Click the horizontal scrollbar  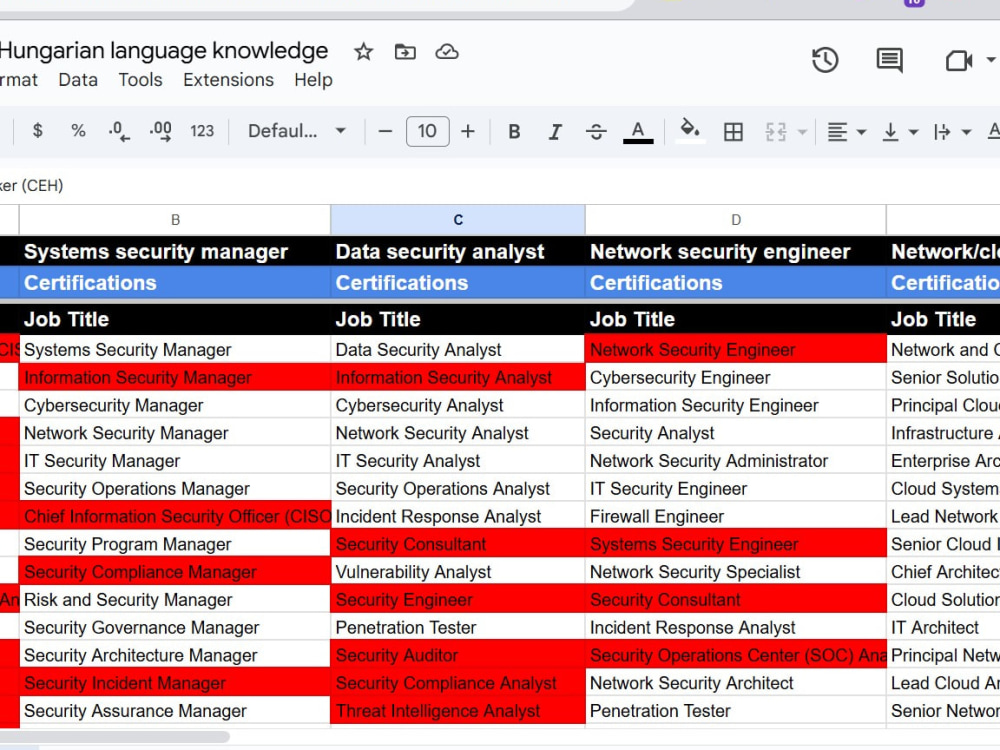(115, 737)
